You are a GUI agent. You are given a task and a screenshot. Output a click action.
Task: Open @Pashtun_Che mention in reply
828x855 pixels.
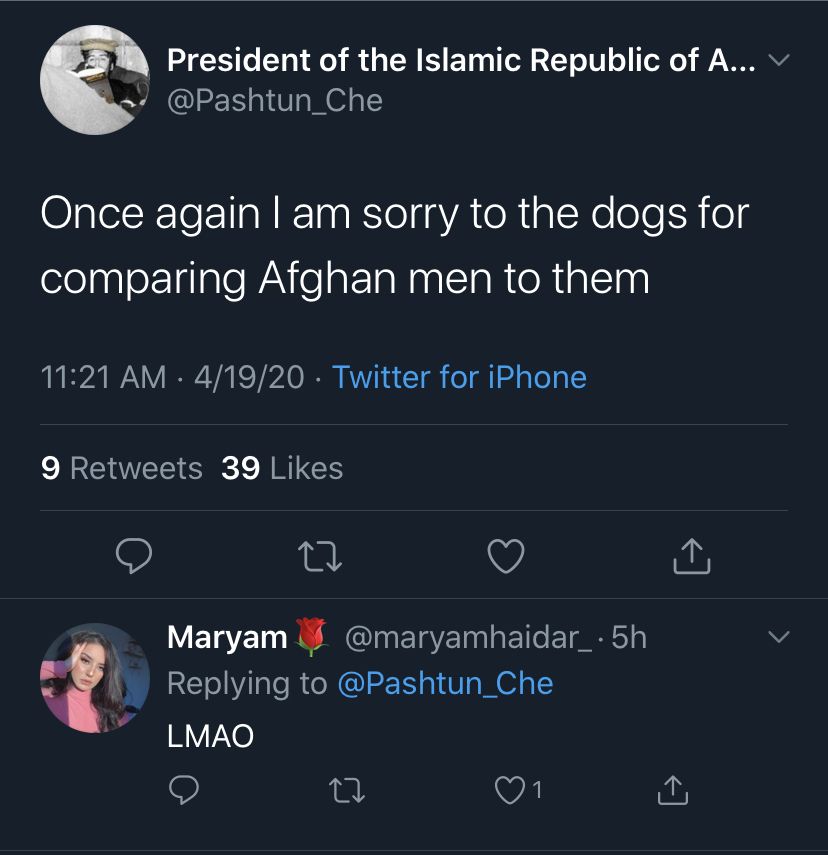(445, 683)
